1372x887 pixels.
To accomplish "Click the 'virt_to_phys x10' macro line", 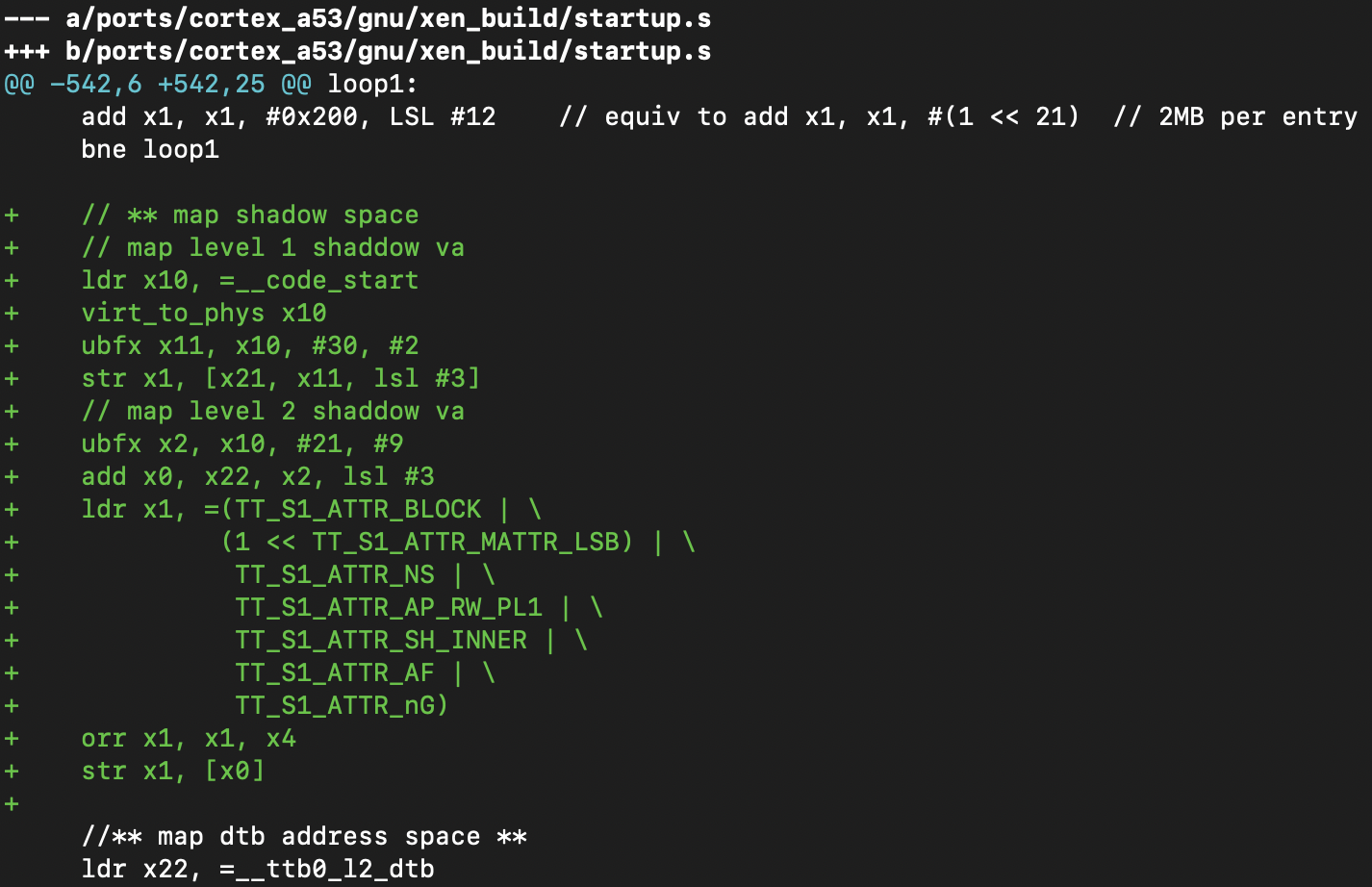I will [x=204, y=313].
